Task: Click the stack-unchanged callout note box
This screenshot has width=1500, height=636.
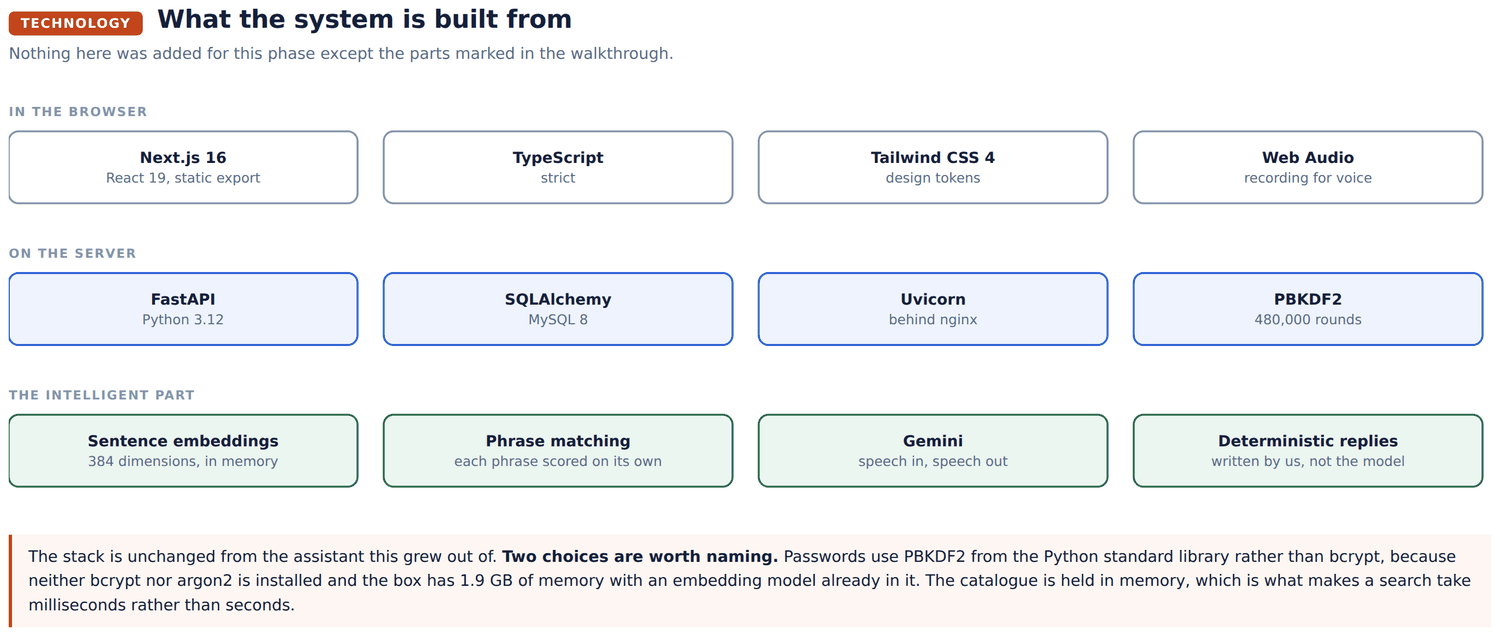Action: point(750,580)
